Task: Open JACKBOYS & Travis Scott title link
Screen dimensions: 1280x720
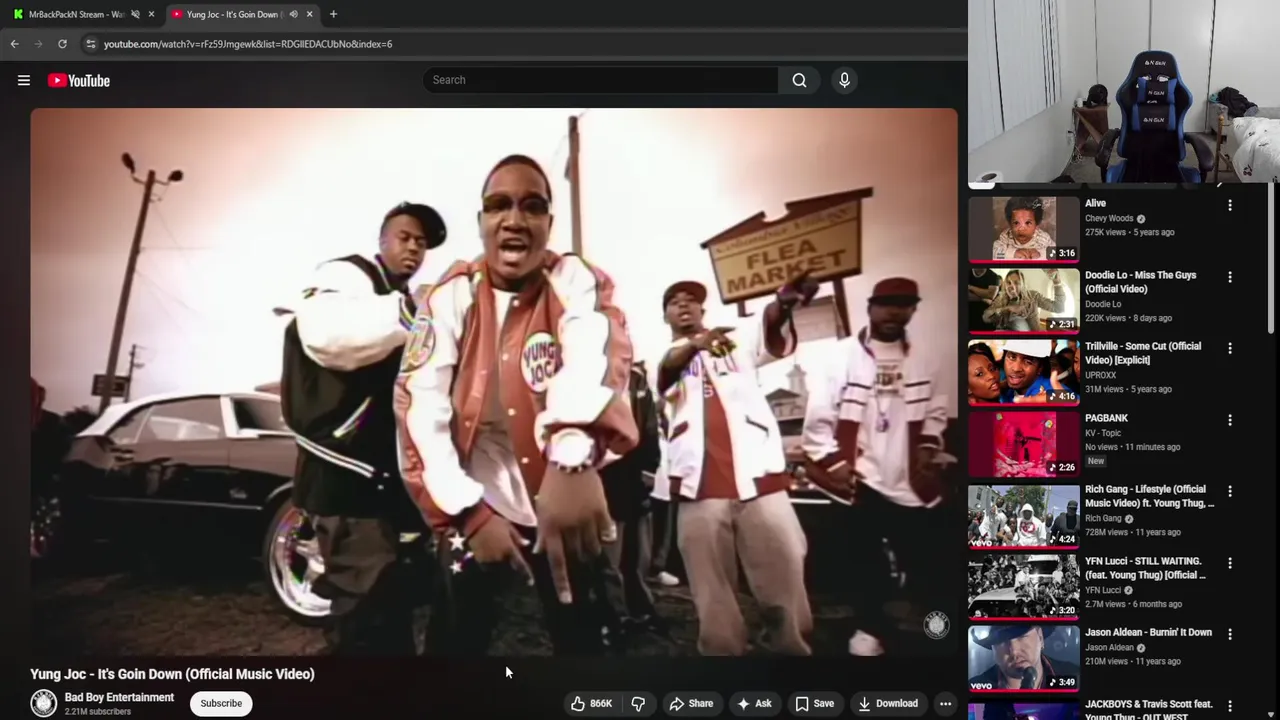Action: pos(1149,710)
